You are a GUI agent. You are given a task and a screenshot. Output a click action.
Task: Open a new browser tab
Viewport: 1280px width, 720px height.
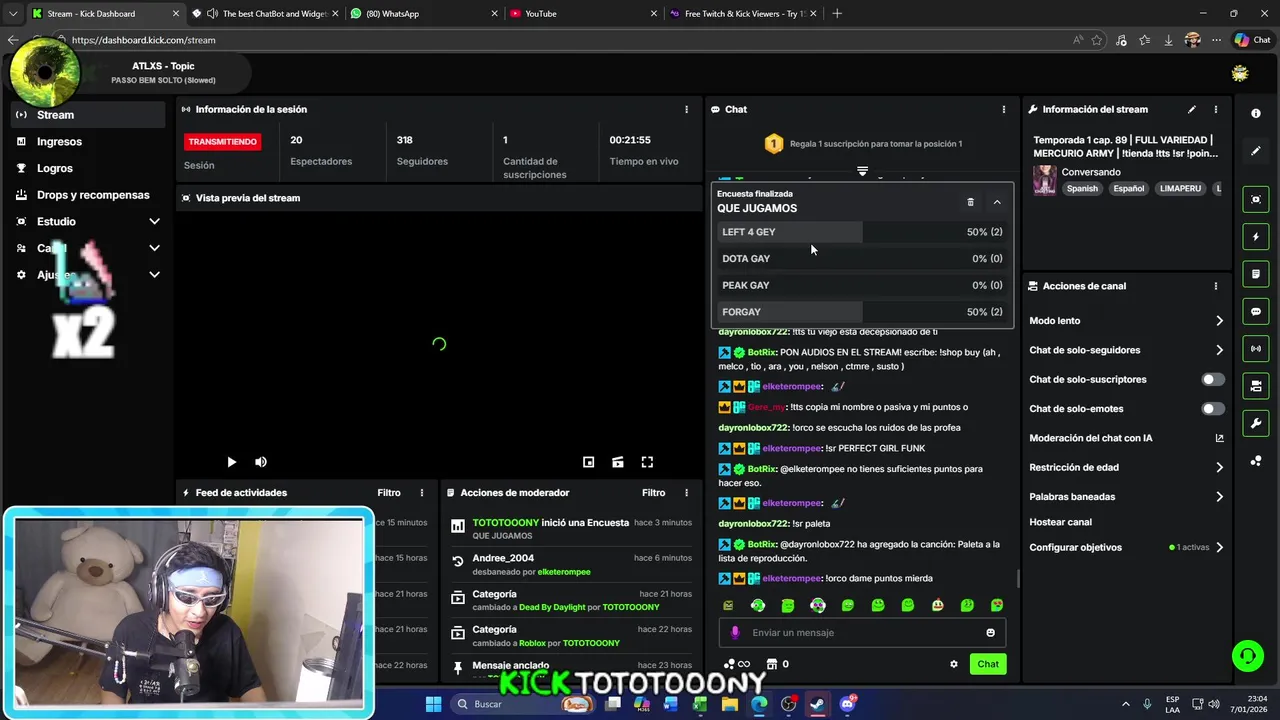837,14
